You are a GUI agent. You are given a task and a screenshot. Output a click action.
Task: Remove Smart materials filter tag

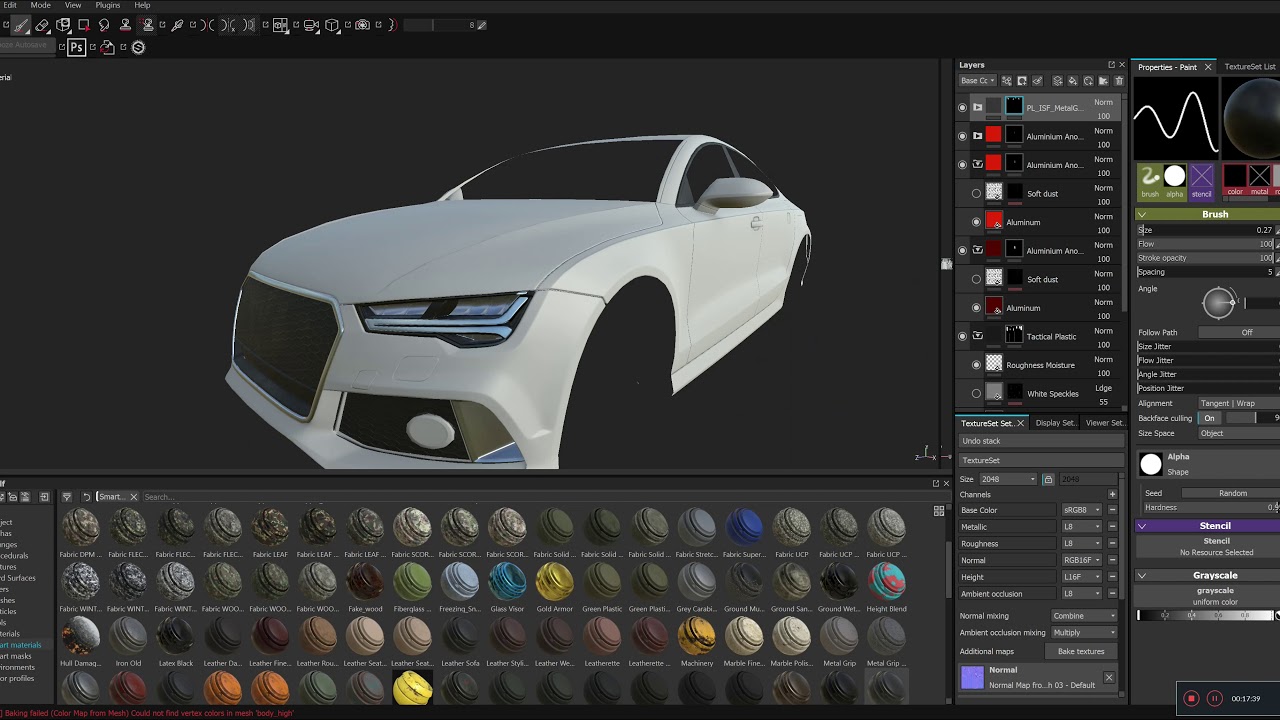tap(133, 497)
